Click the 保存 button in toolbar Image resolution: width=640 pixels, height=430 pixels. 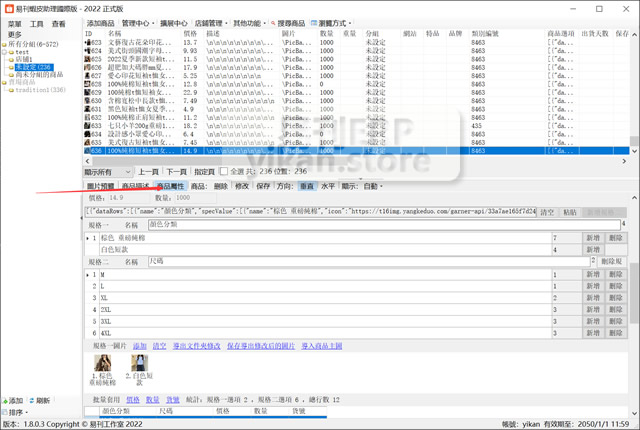[263, 186]
